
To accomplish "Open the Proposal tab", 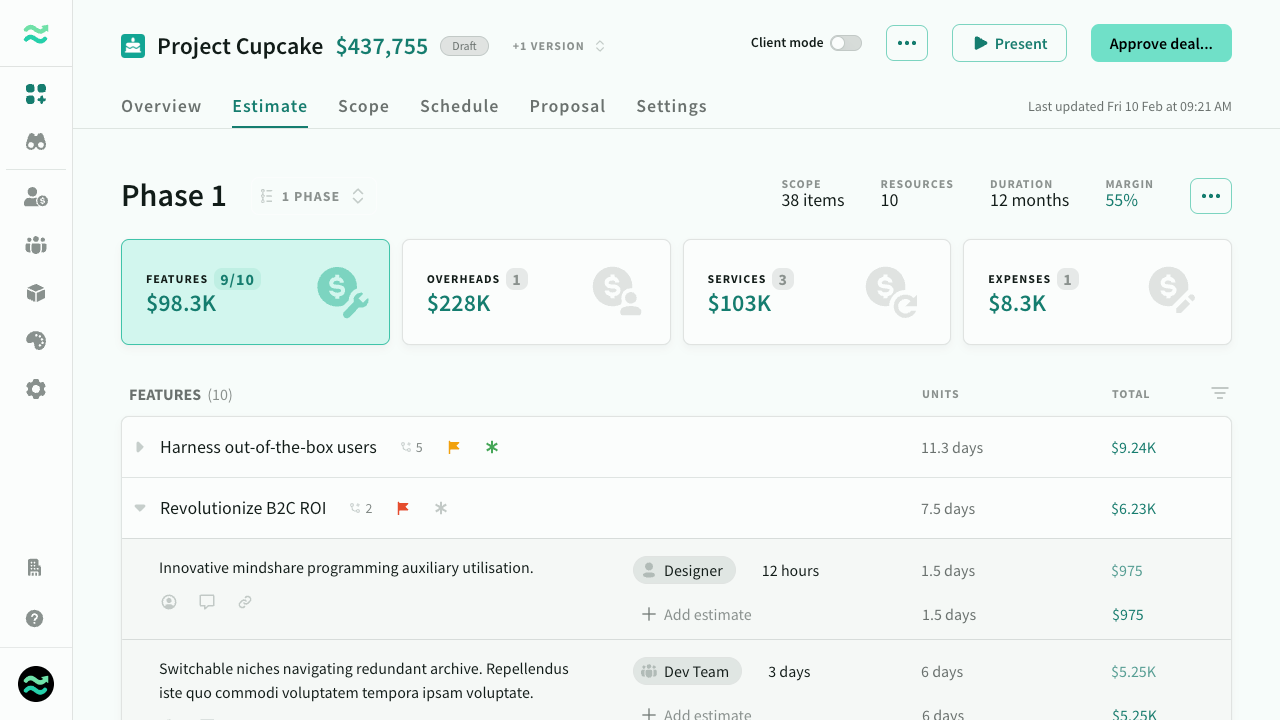I will pos(567,106).
